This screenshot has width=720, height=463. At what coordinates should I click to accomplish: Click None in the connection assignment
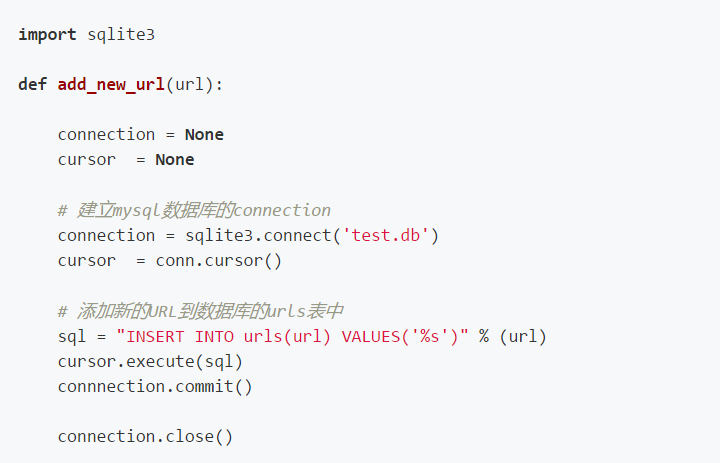coord(204,135)
